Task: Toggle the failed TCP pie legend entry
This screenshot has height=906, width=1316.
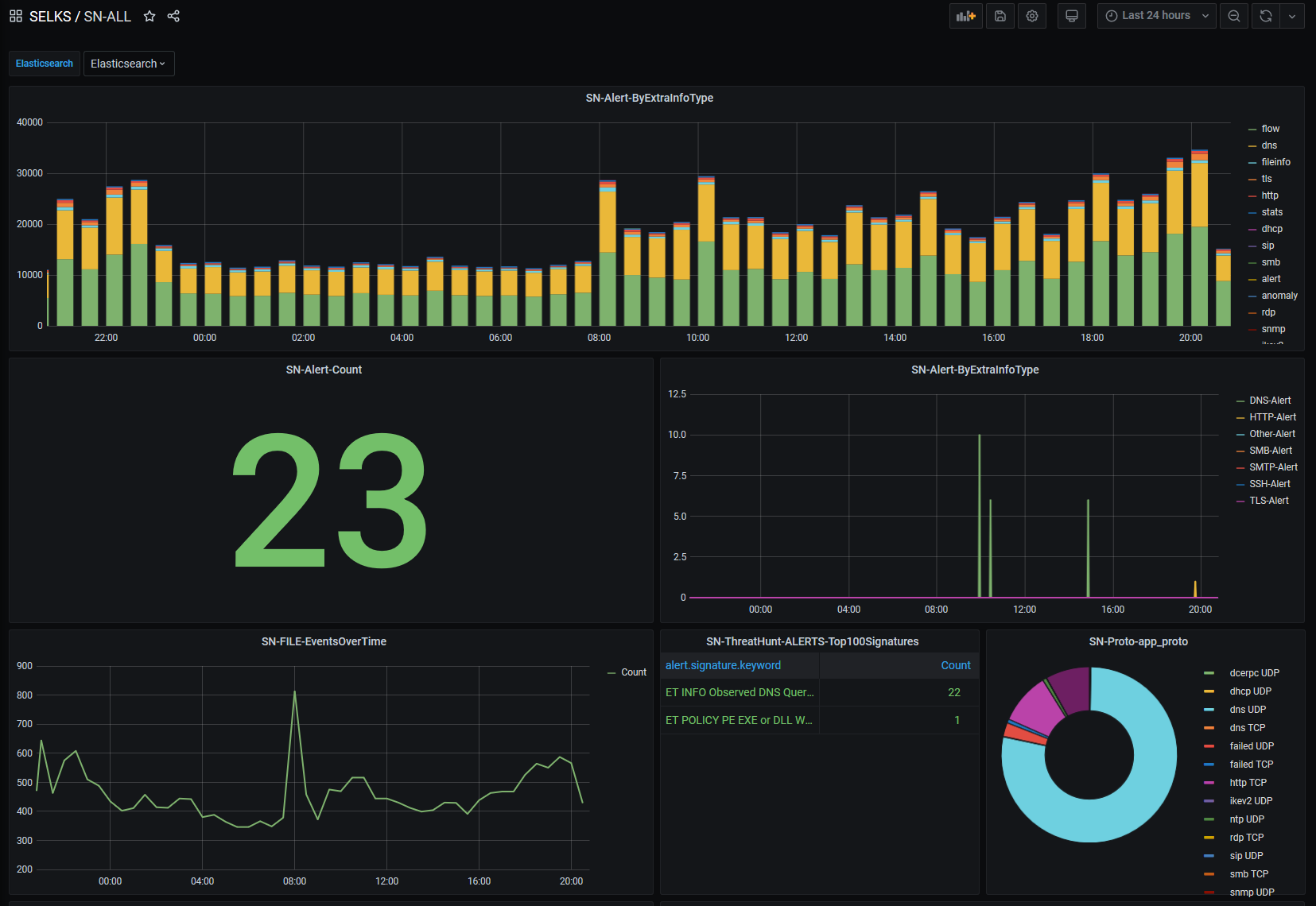Action: point(1252,765)
